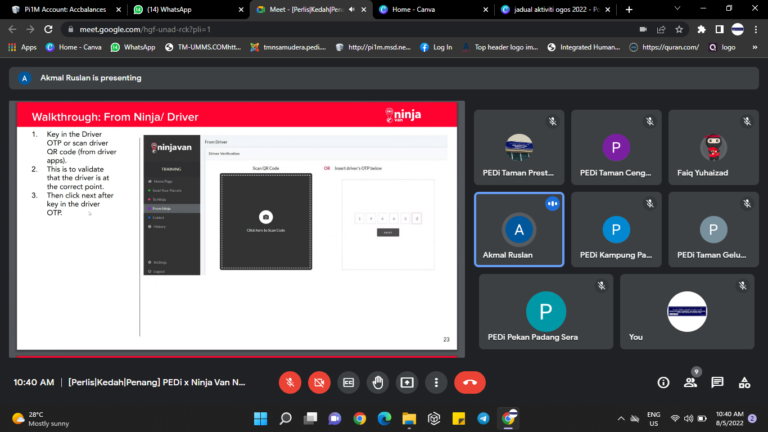Open taskbar Search magnifier
The image size is (768, 432).
(x=286, y=418)
